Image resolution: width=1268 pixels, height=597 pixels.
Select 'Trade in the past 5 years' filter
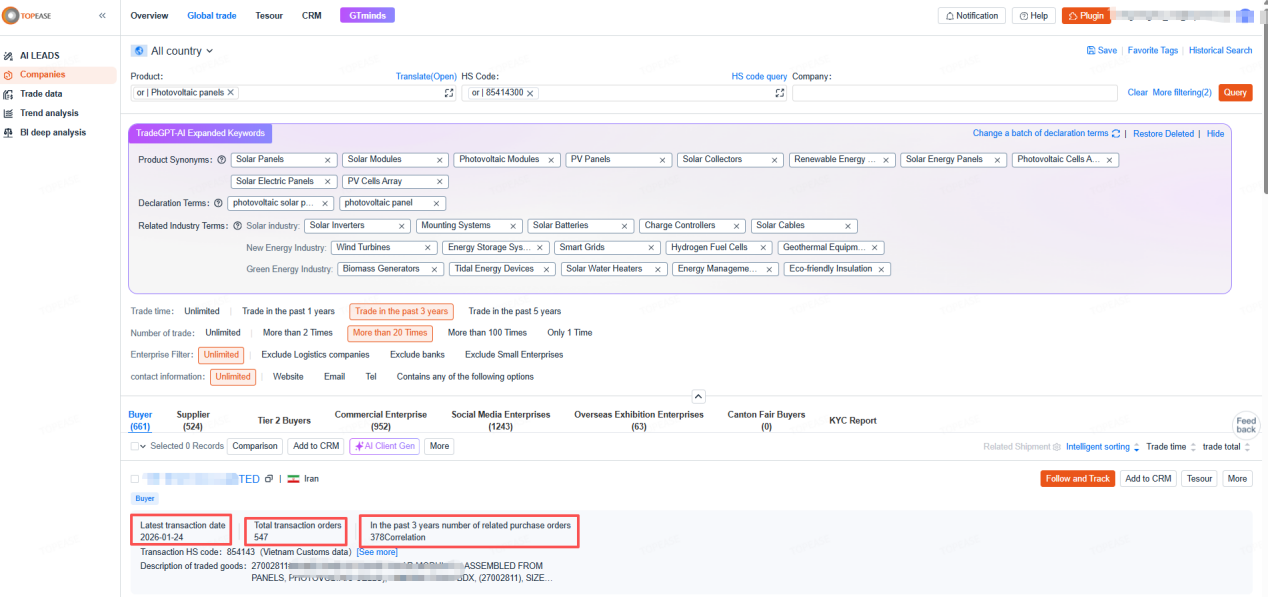tap(514, 311)
